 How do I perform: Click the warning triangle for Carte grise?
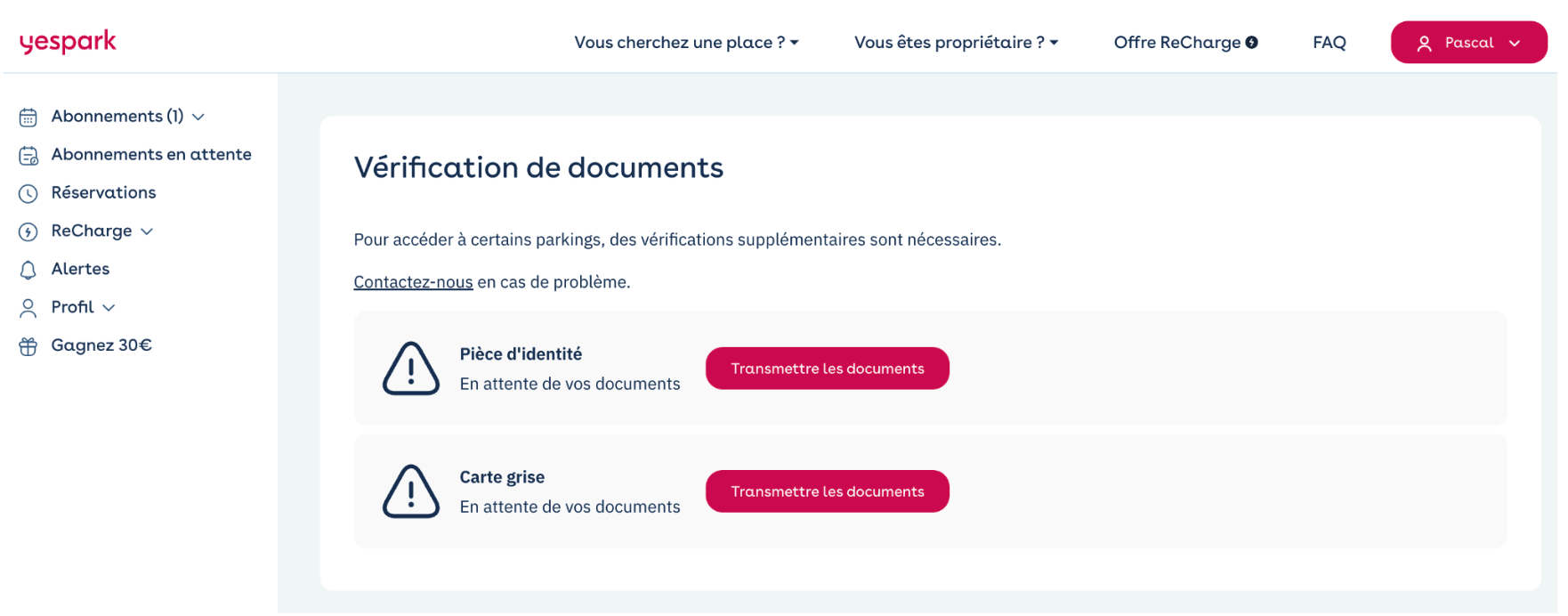(411, 491)
